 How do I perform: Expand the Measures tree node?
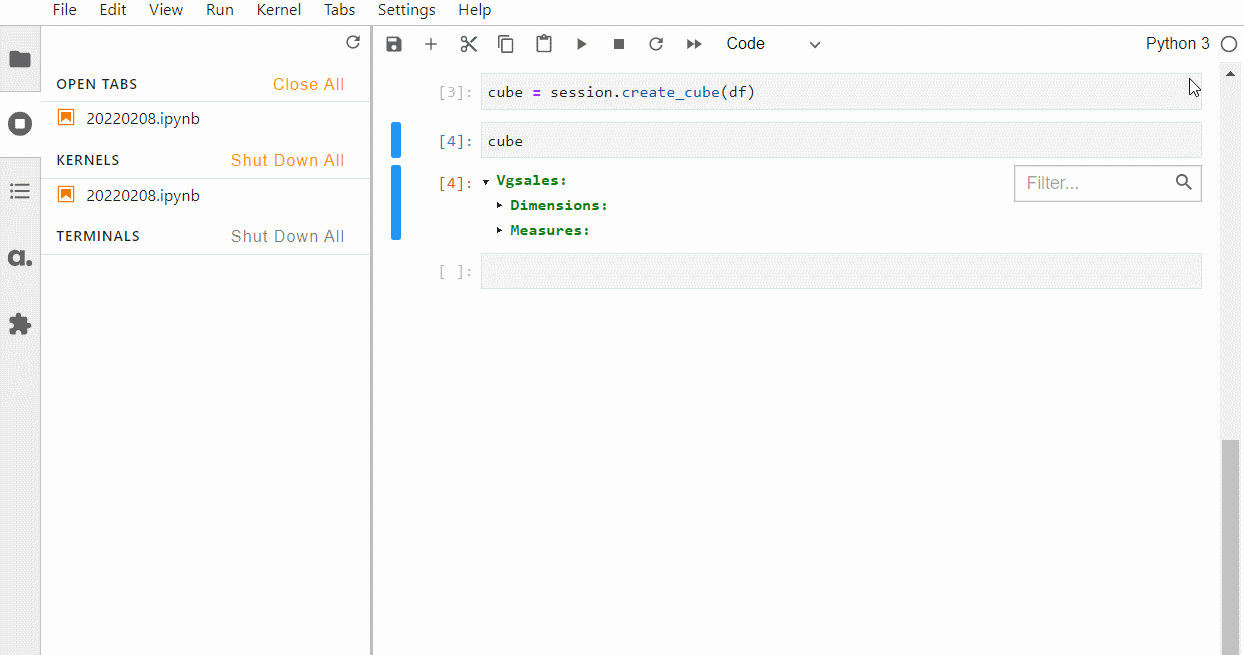tap(500, 230)
